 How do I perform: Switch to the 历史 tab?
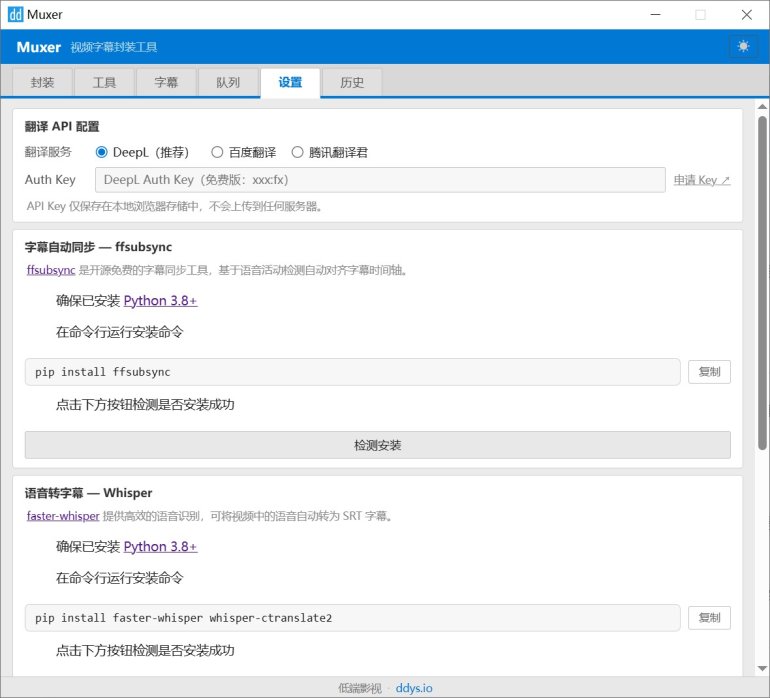tap(352, 83)
